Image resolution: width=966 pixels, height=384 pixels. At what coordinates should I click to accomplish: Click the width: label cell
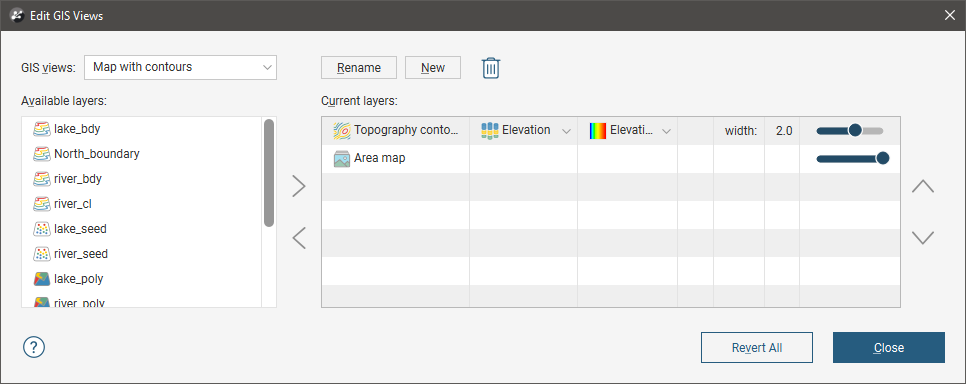[741, 131]
